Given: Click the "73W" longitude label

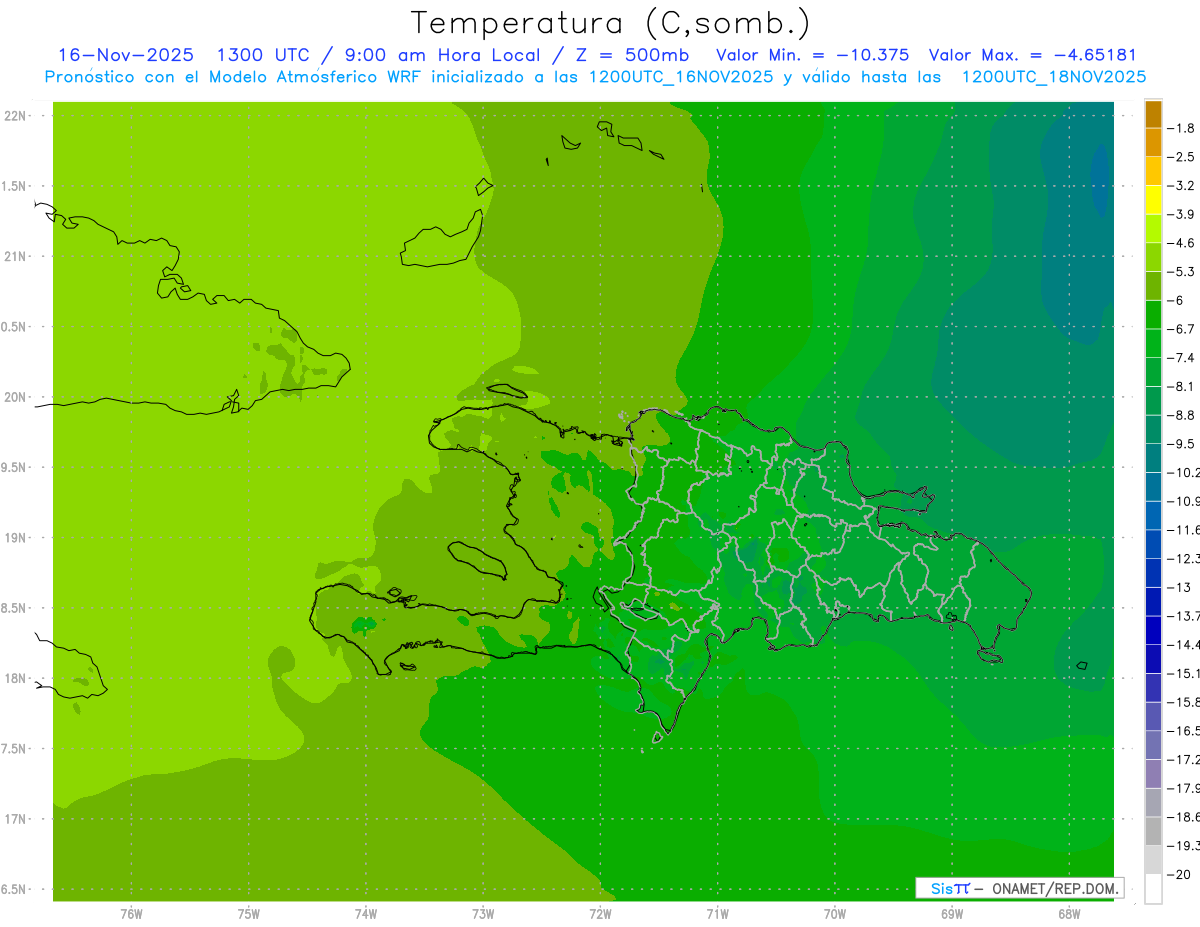Looking at the screenshot, I should (483, 914).
